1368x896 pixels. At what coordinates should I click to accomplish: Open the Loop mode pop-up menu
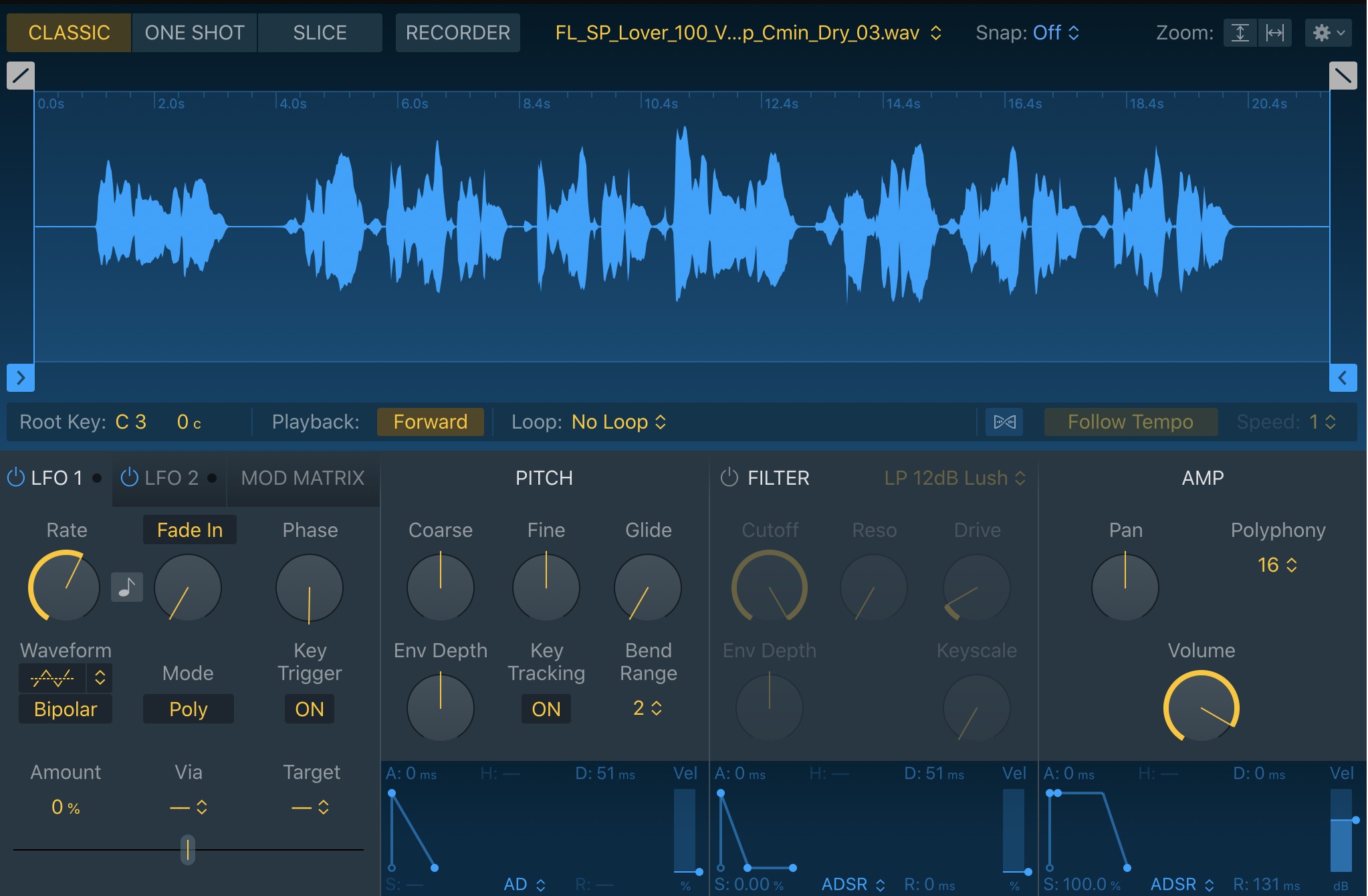click(x=619, y=422)
